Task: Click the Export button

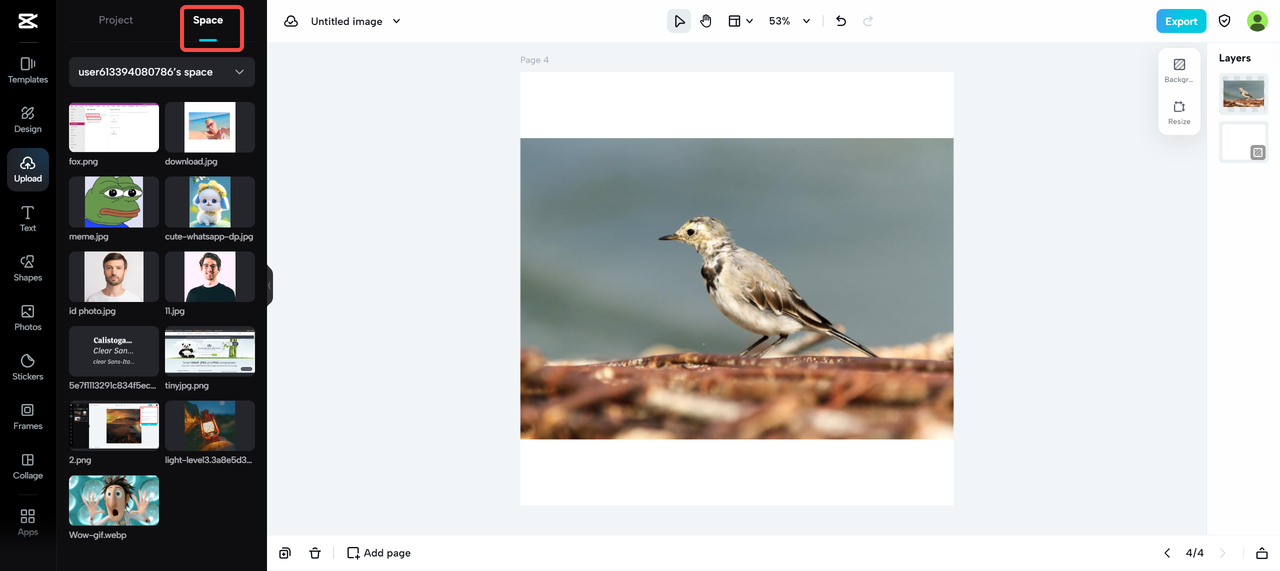Action: click(x=1181, y=21)
